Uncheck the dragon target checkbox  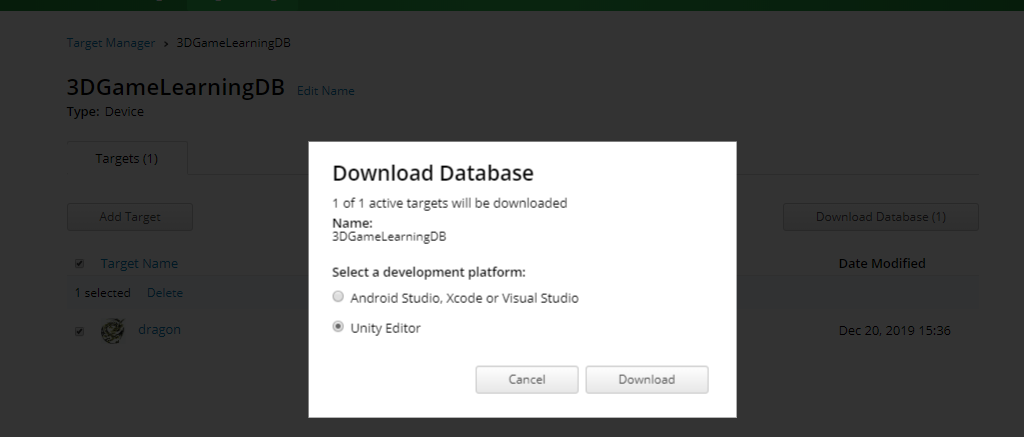(x=79, y=331)
